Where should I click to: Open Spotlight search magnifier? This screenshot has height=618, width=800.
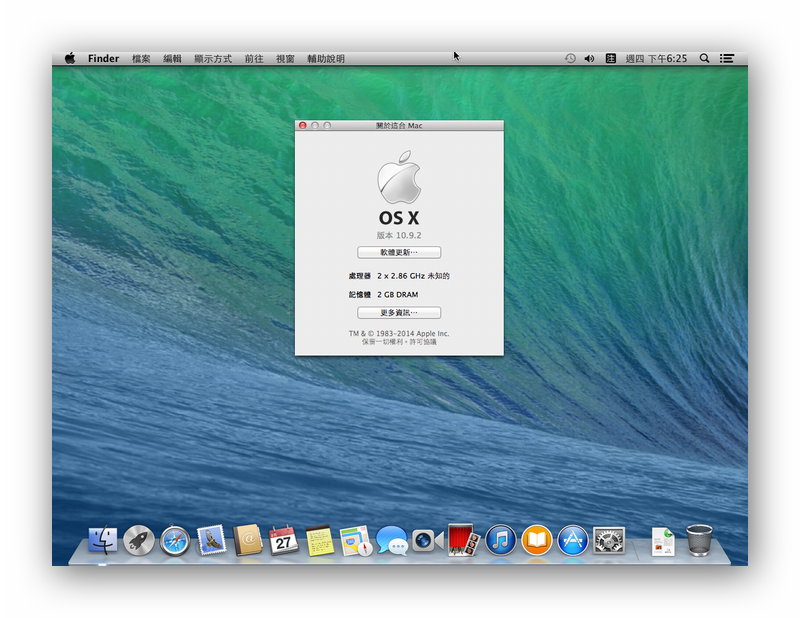coord(704,59)
